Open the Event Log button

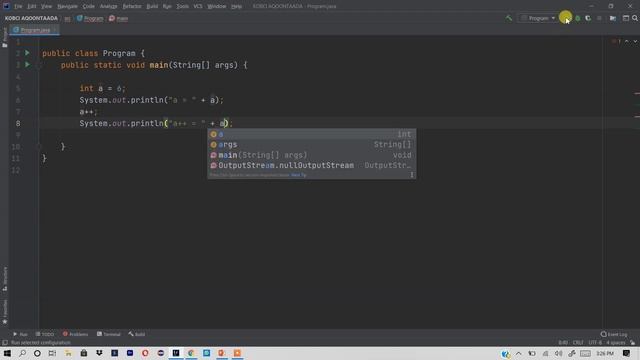(x=614, y=334)
